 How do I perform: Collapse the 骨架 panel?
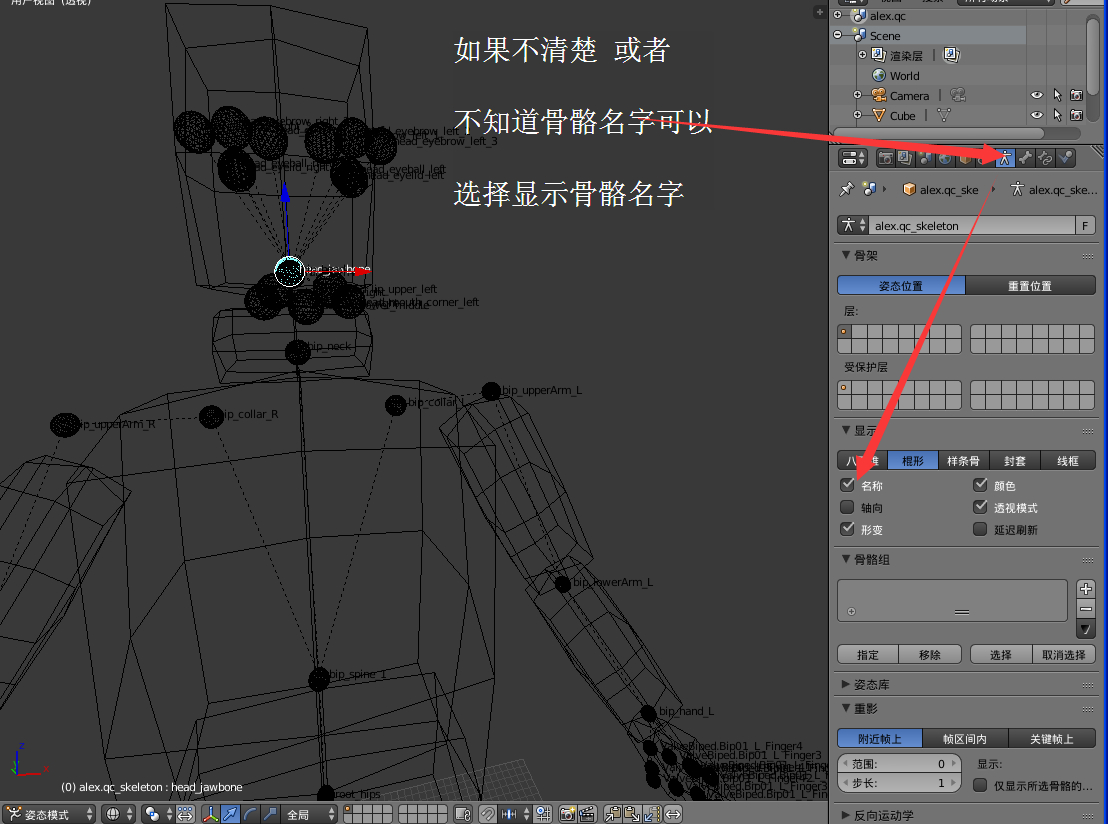click(x=846, y=254)
